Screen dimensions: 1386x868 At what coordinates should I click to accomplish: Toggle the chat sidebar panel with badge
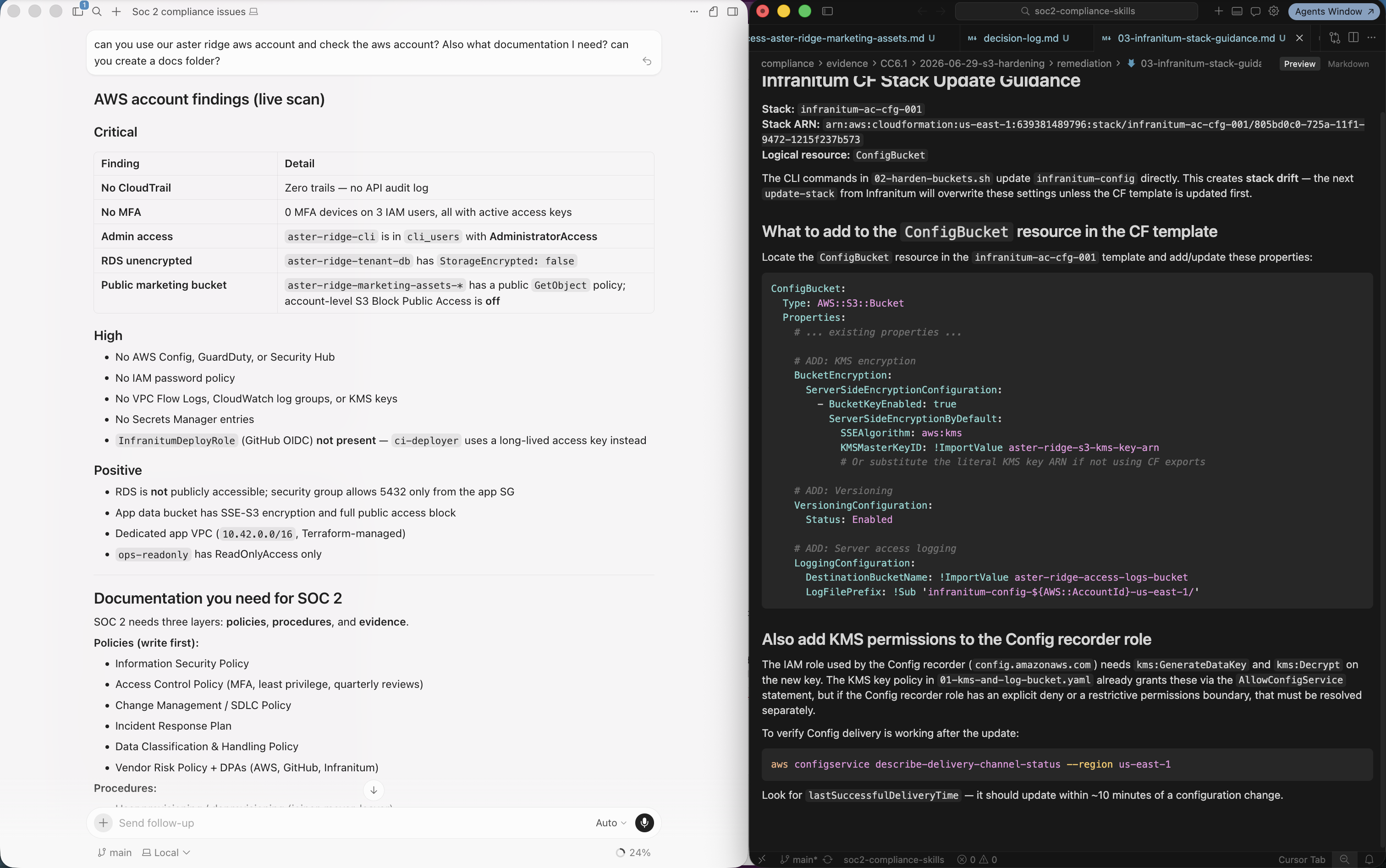pos(78,11)
